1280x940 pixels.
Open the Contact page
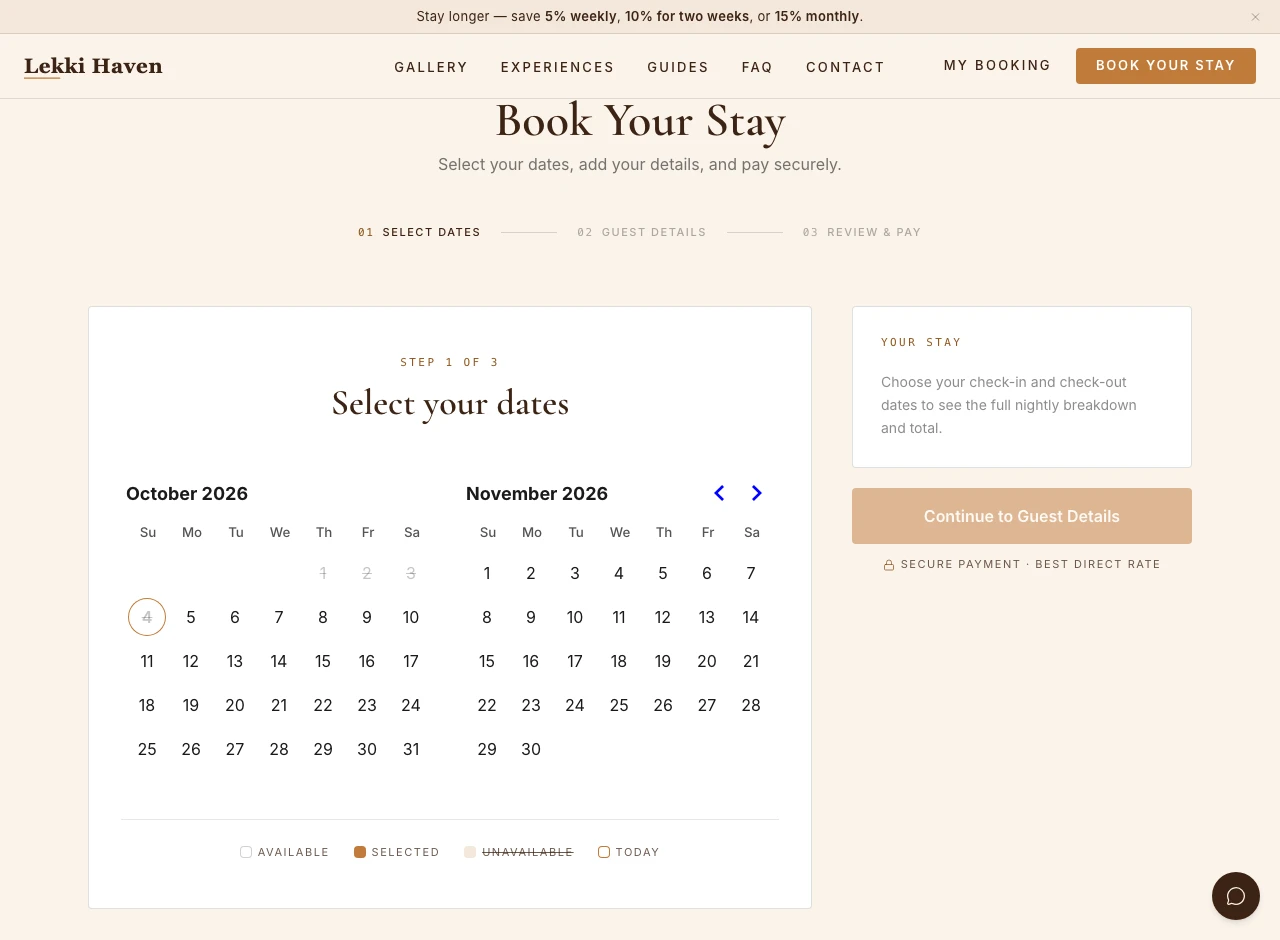(x=845, y=67)
